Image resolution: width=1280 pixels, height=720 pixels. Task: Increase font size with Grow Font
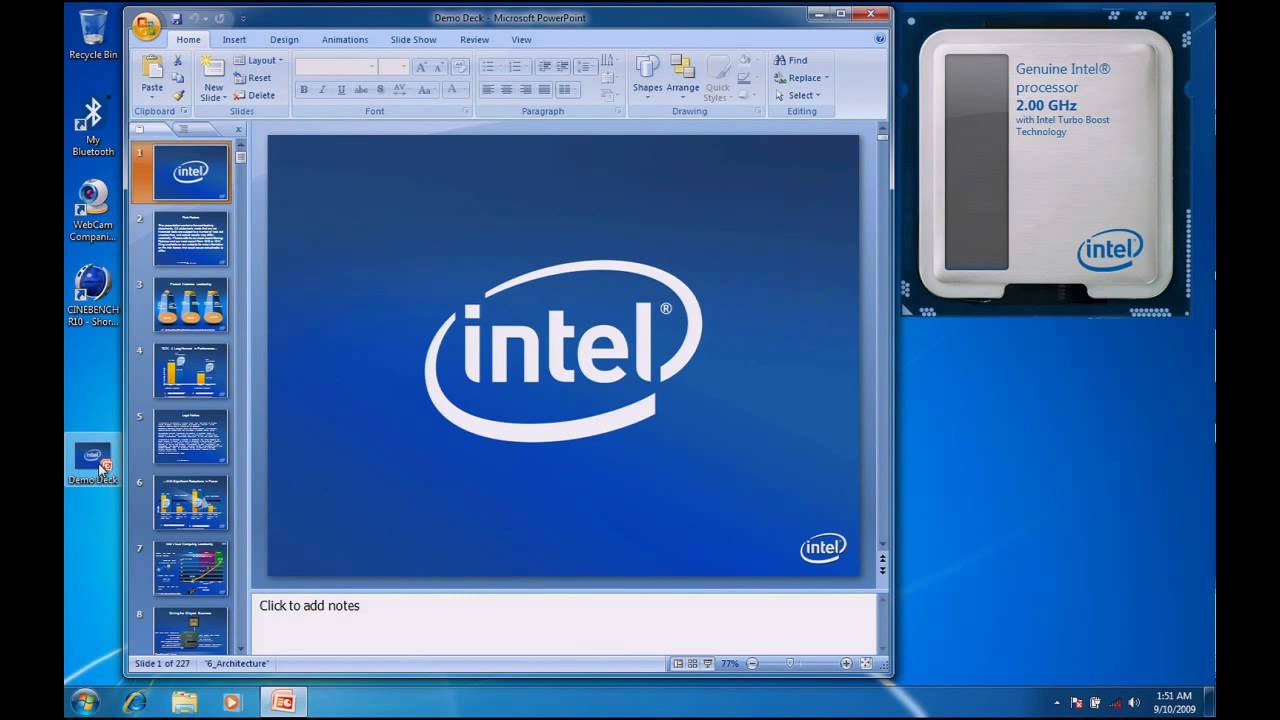coord(421,67)
